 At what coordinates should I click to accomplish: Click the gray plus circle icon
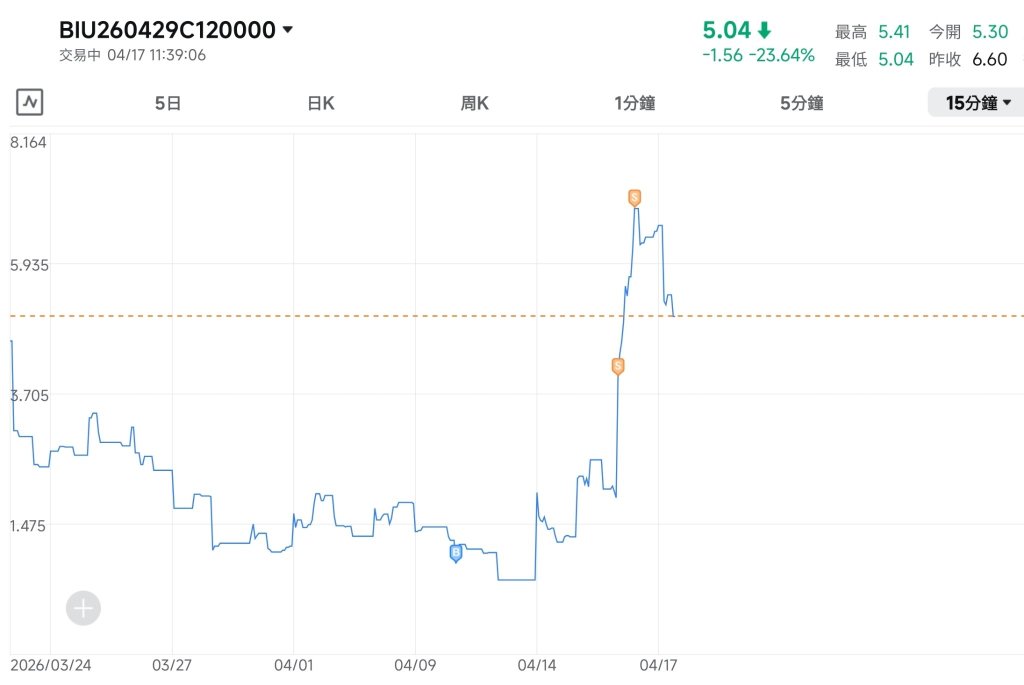[x=84, y=609]
